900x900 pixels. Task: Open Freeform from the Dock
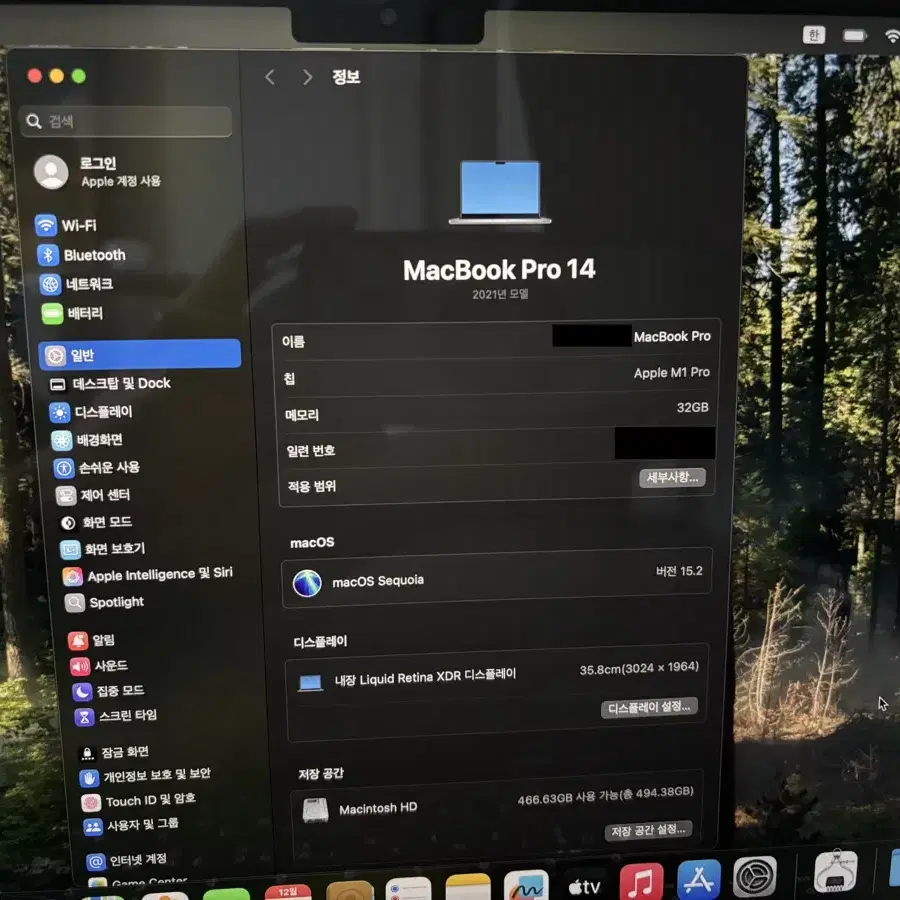526,885
